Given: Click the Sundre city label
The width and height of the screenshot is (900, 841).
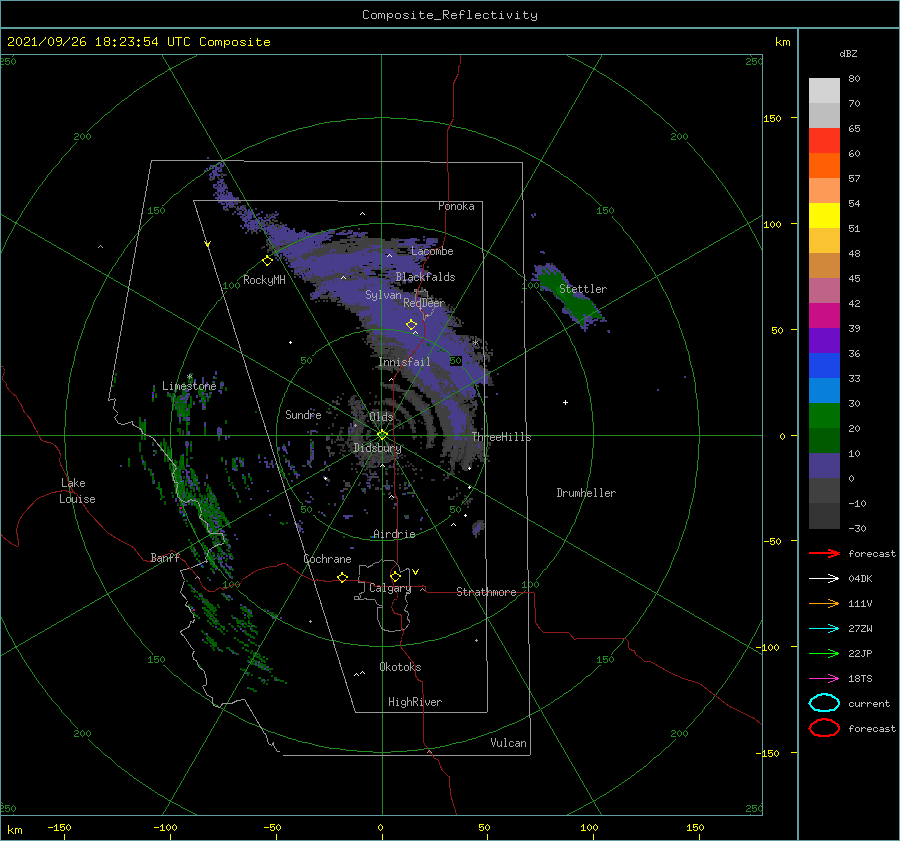Looking at the screenshot, I should (303, 415).
